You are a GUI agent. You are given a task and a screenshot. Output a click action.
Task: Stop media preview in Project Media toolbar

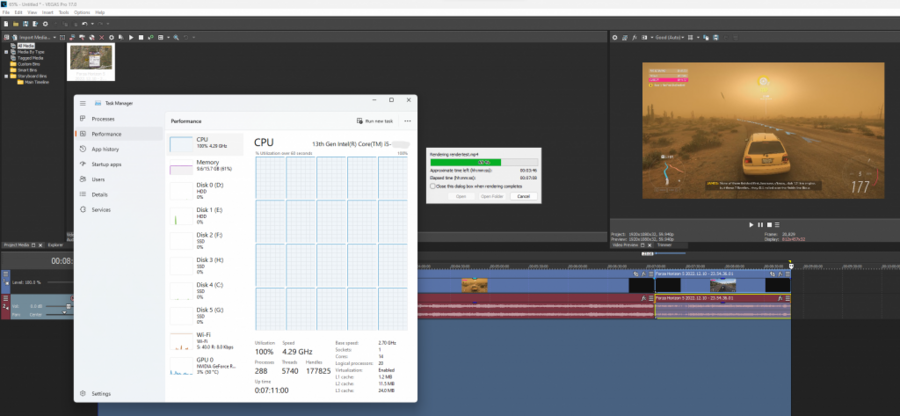pos(141,37)
